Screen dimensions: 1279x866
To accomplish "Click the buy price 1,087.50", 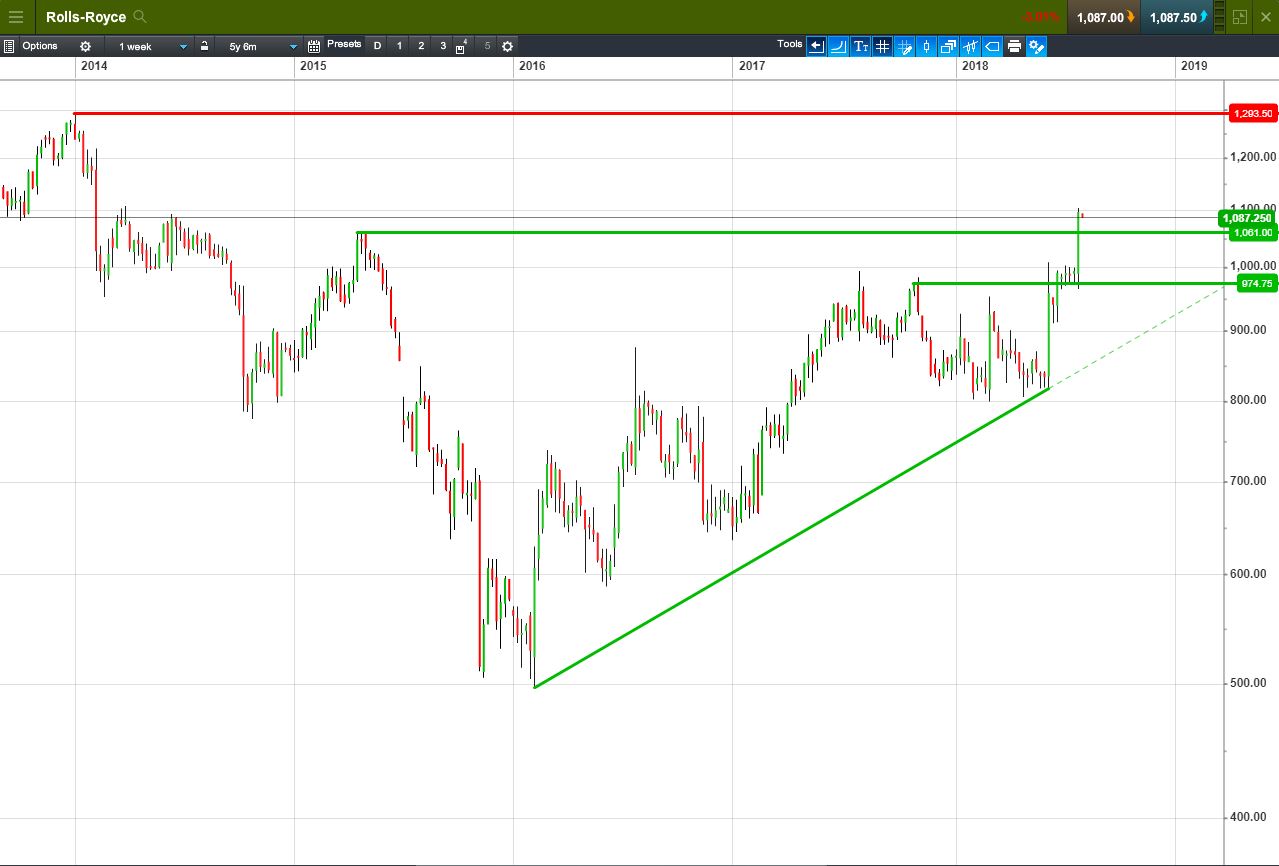I will coord(1178,17).
